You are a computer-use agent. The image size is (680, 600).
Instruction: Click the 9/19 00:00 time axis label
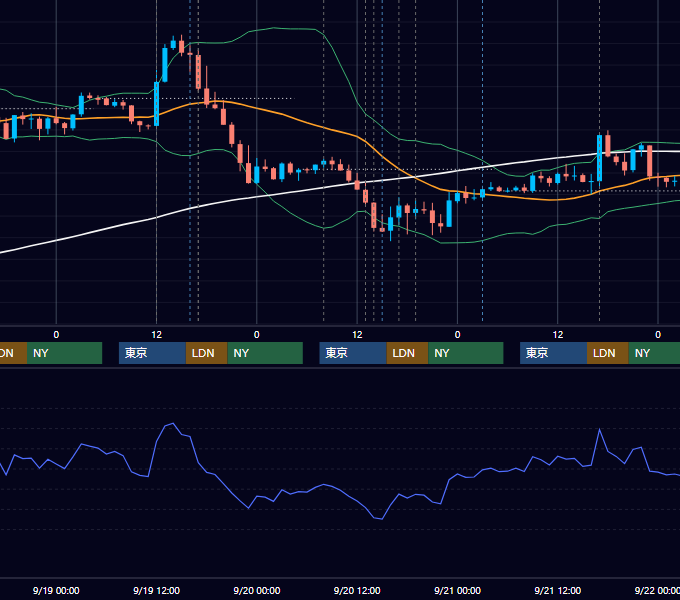[56, 590]
